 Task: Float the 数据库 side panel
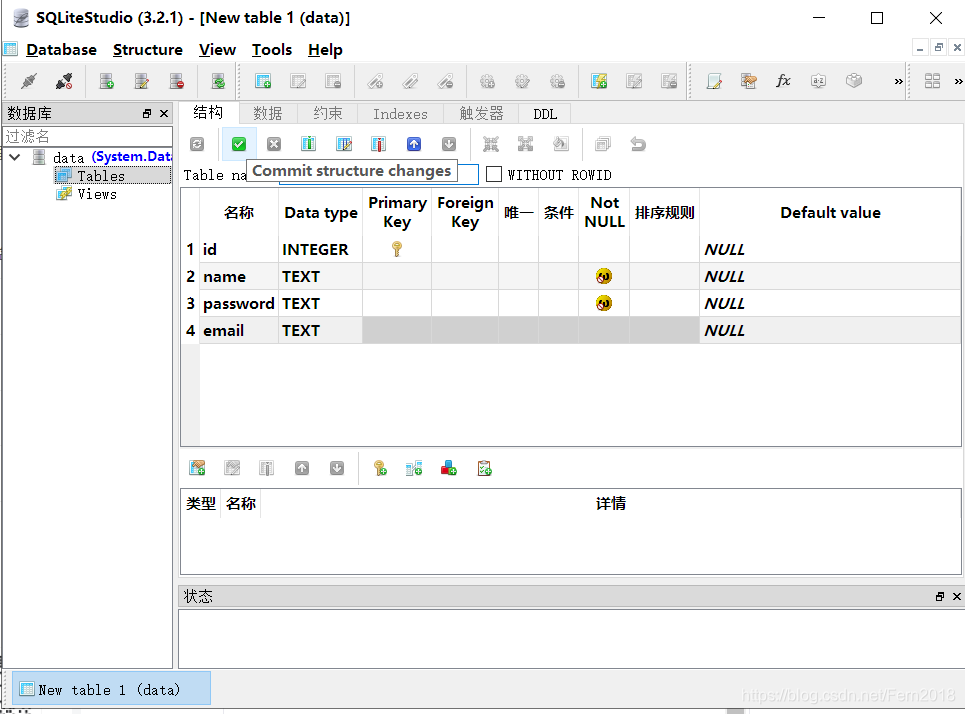coord(146,113)
